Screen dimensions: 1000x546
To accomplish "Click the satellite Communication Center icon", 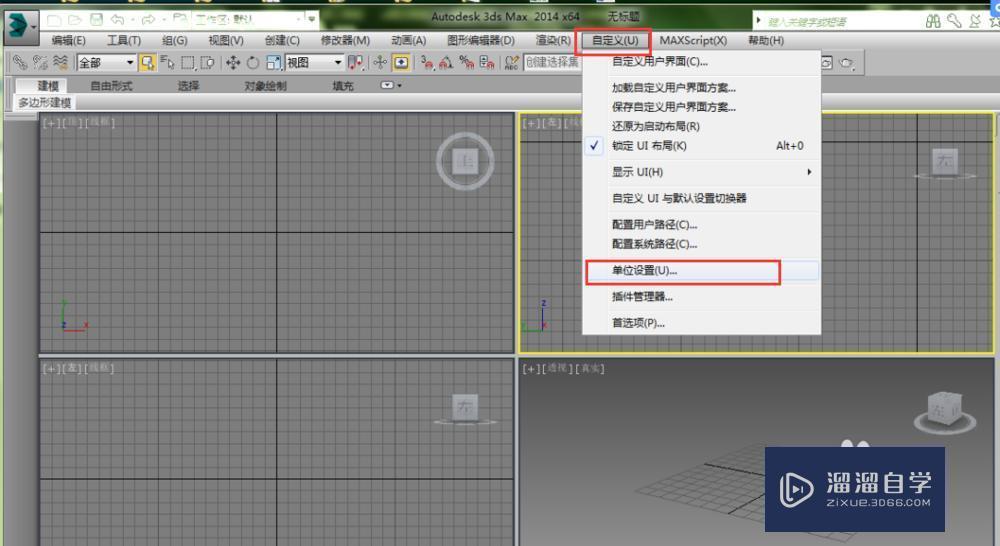I will 974,21.
